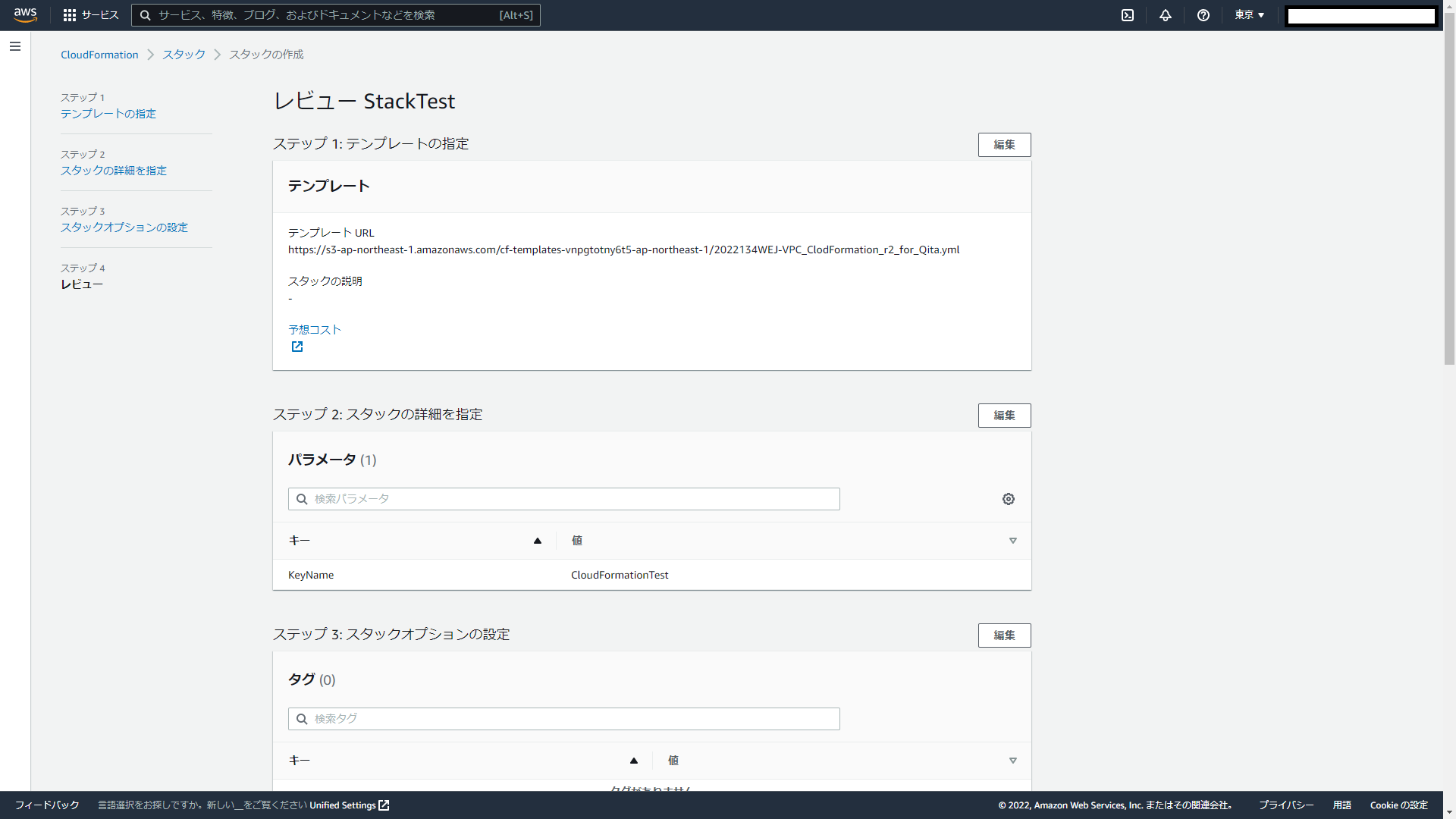Open the Services grid menu icon
Screen dimensions: 1456x819
point(69,15)
